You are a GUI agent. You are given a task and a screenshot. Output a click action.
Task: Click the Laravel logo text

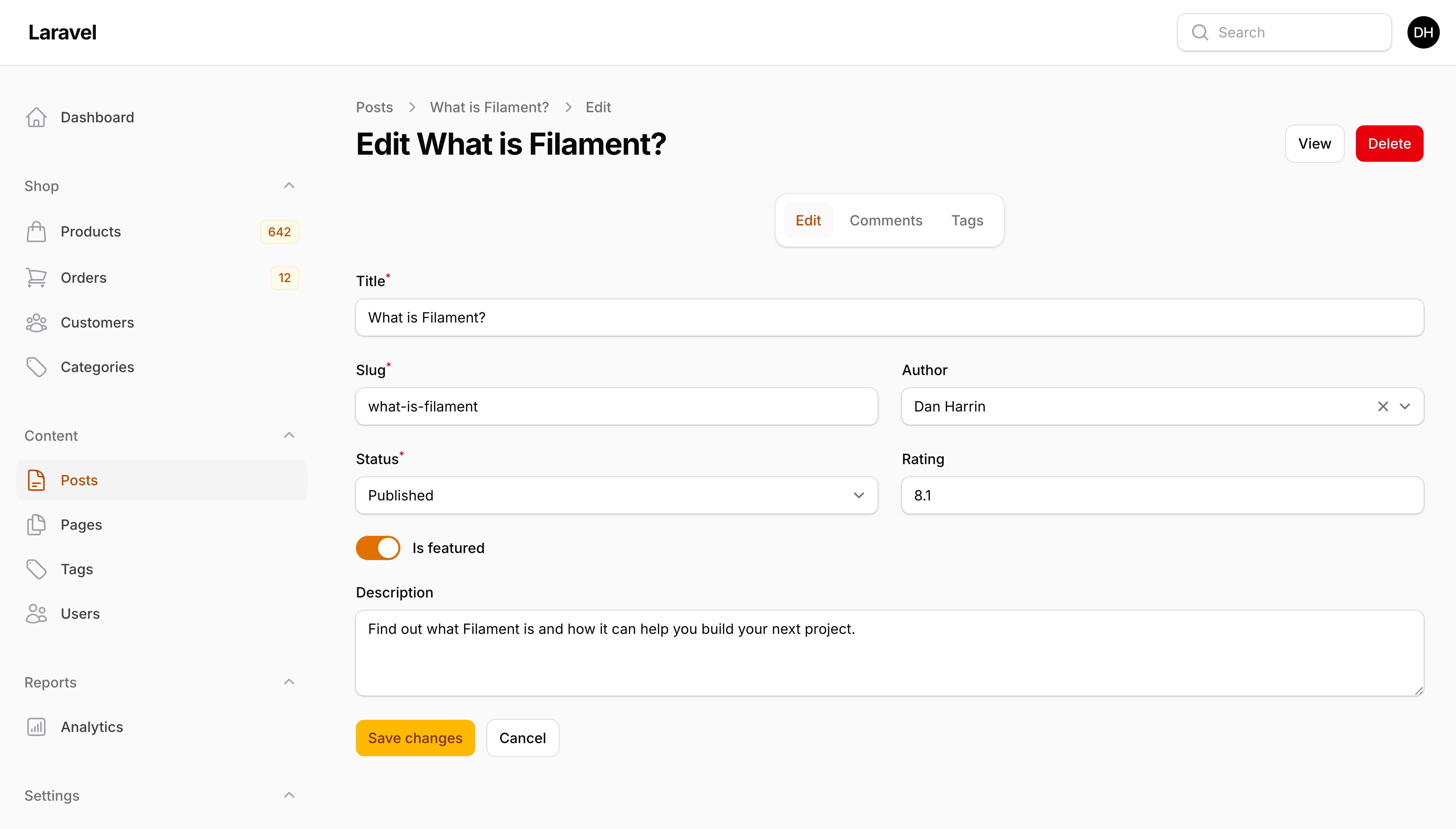pyautogui.click(x=63, y=32)
